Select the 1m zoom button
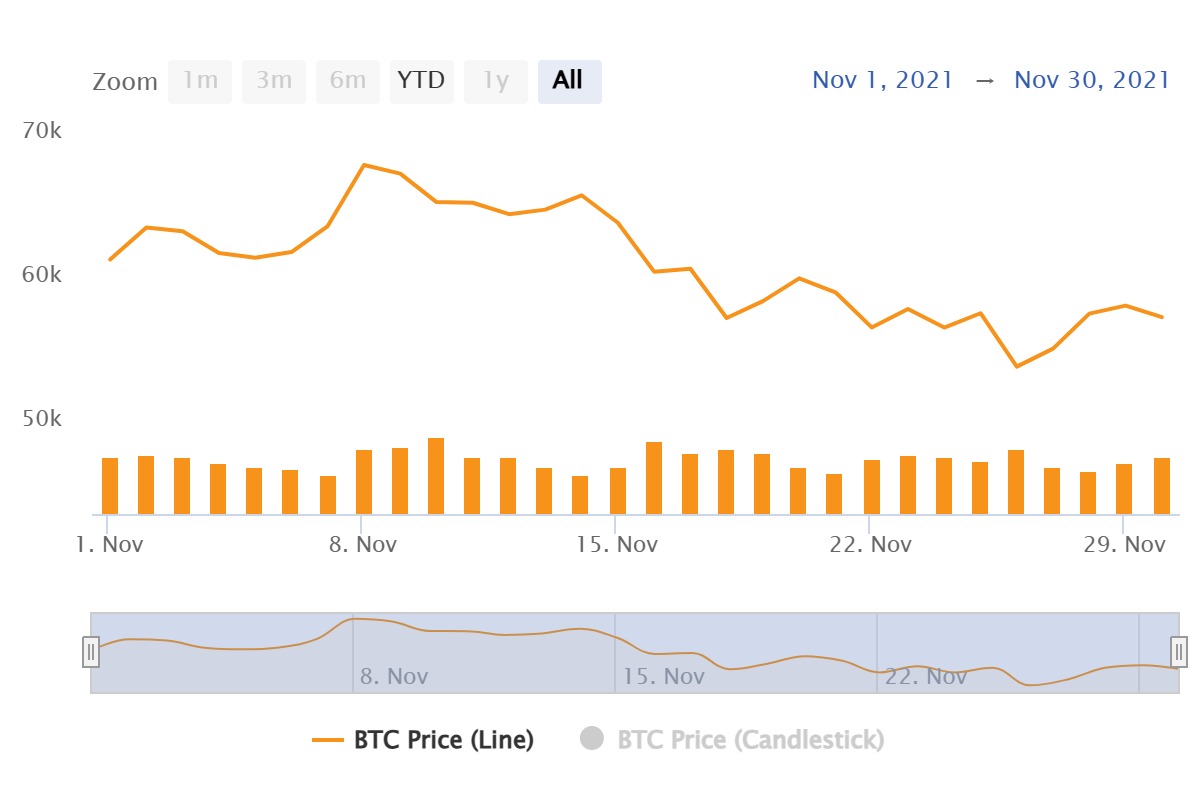This screenshot has width=1200, height=800. [x=200, y=81]
